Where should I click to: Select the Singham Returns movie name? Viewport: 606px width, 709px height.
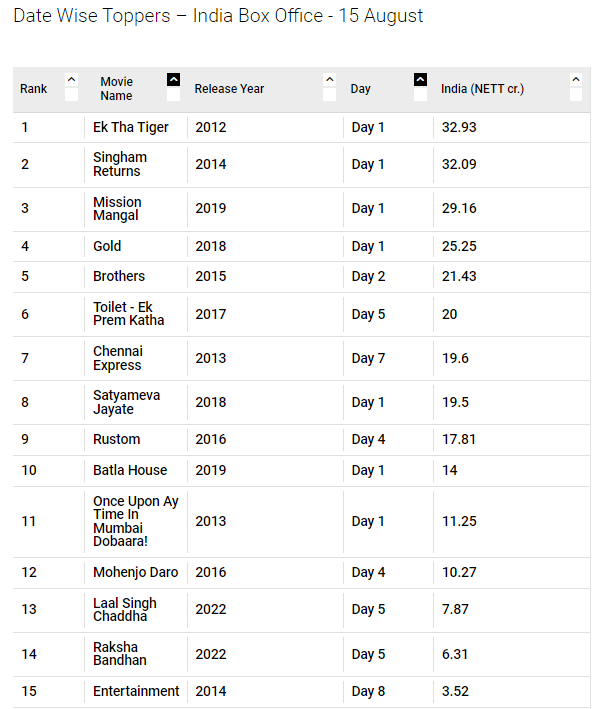click(x=120, y=164)
